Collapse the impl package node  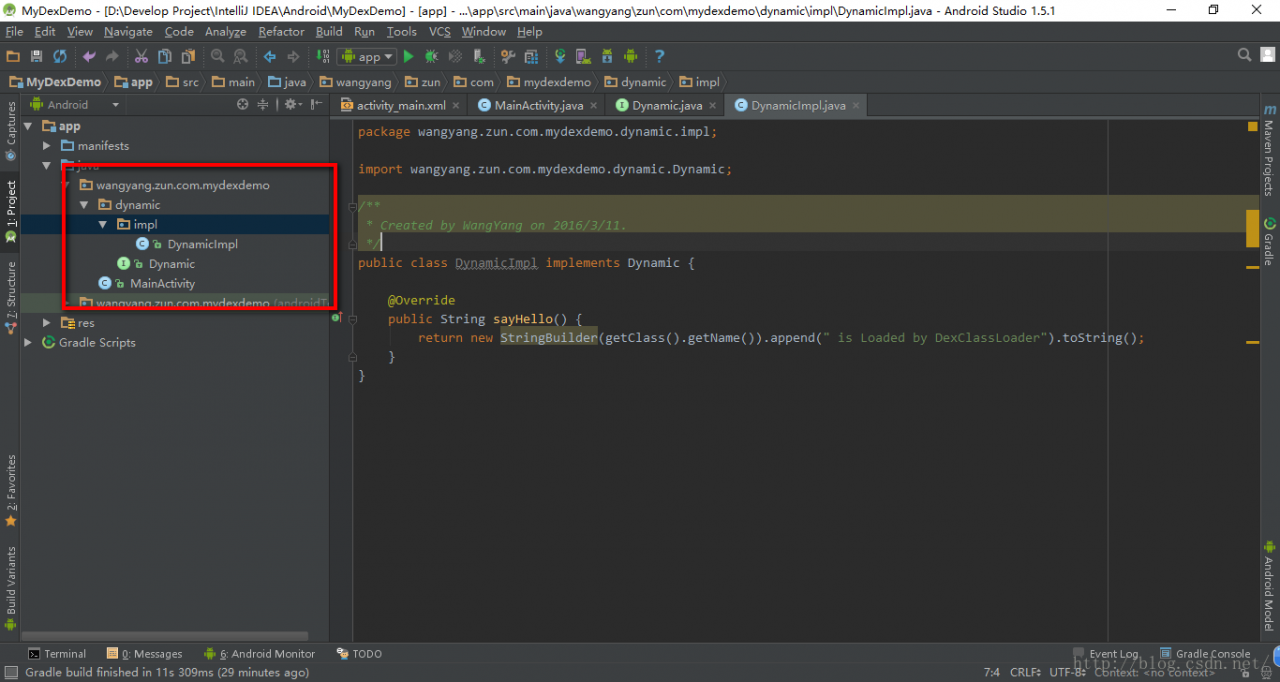pyautogui.click(x=103, y=225)
